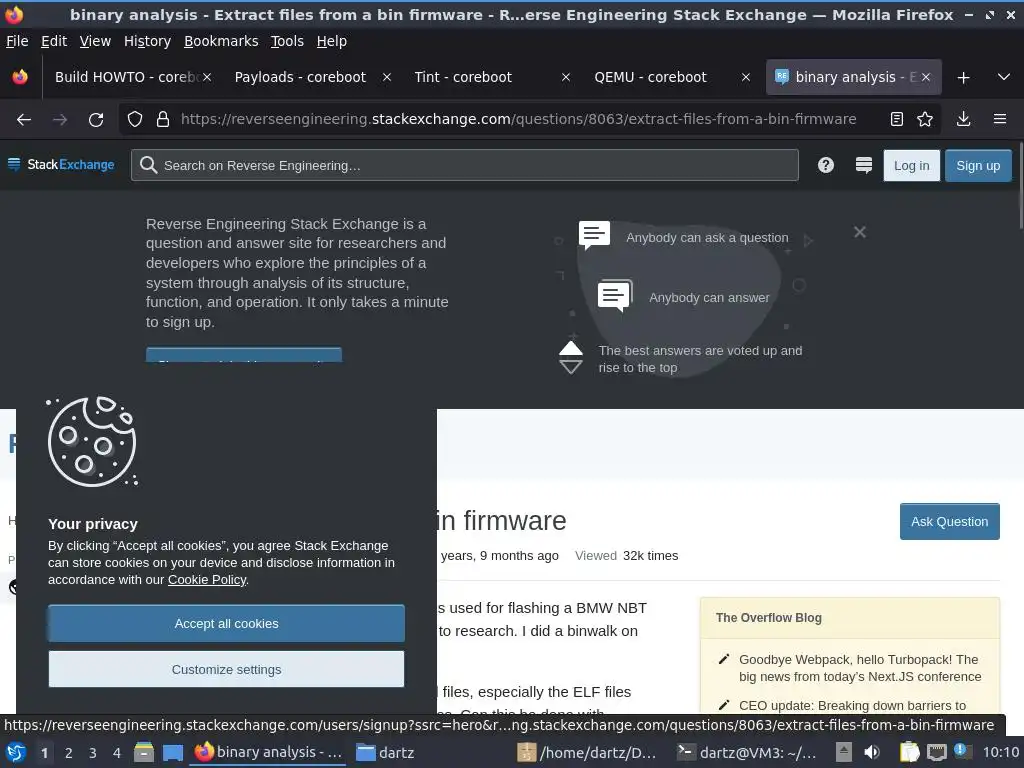Switch to workspace 2

pyautogui.click(x=69, y=753)
